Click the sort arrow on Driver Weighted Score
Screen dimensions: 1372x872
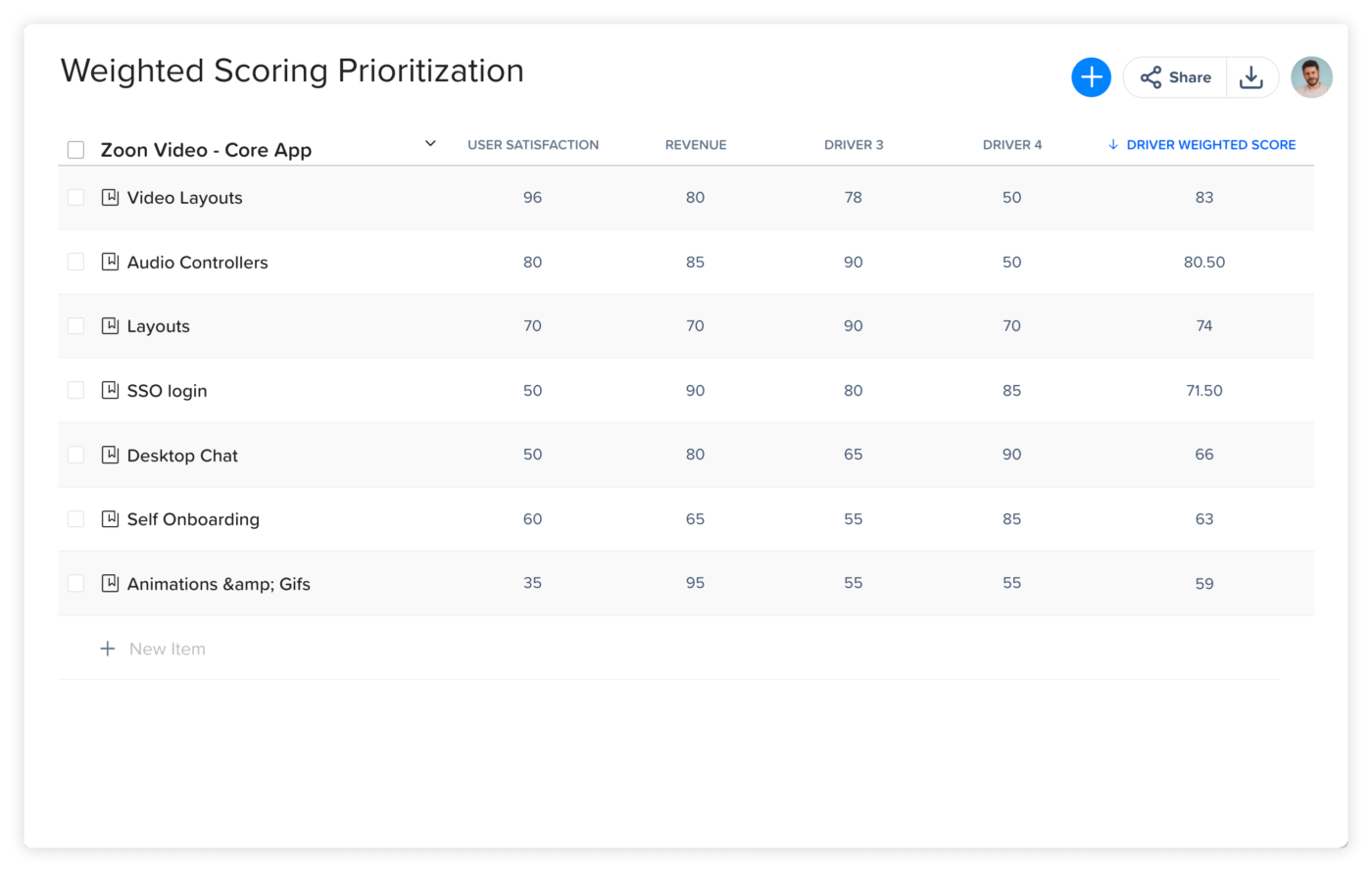pyautogui.click(x=1113, y=144)
